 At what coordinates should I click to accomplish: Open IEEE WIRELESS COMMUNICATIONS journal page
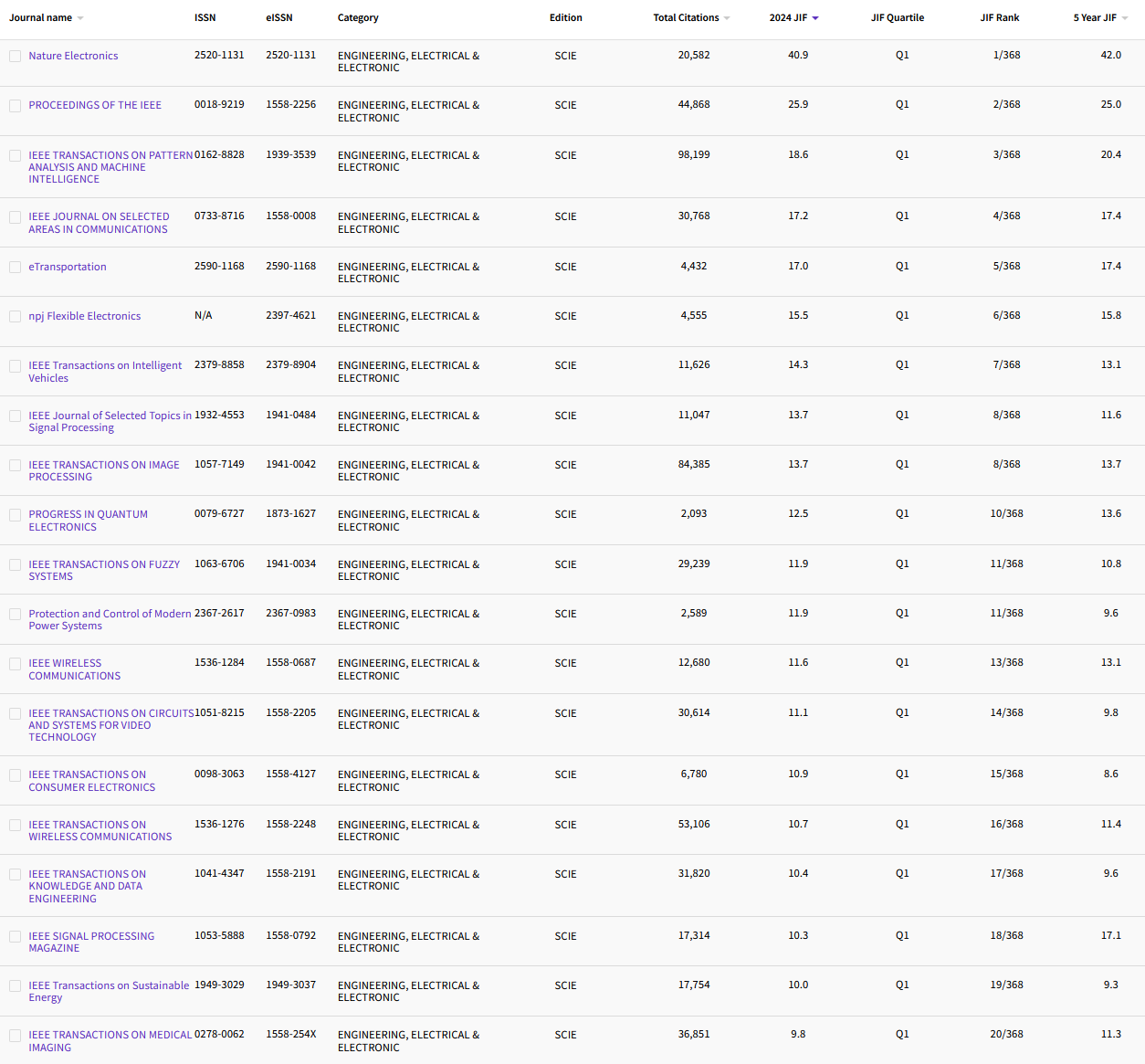[x=74, y=669]
